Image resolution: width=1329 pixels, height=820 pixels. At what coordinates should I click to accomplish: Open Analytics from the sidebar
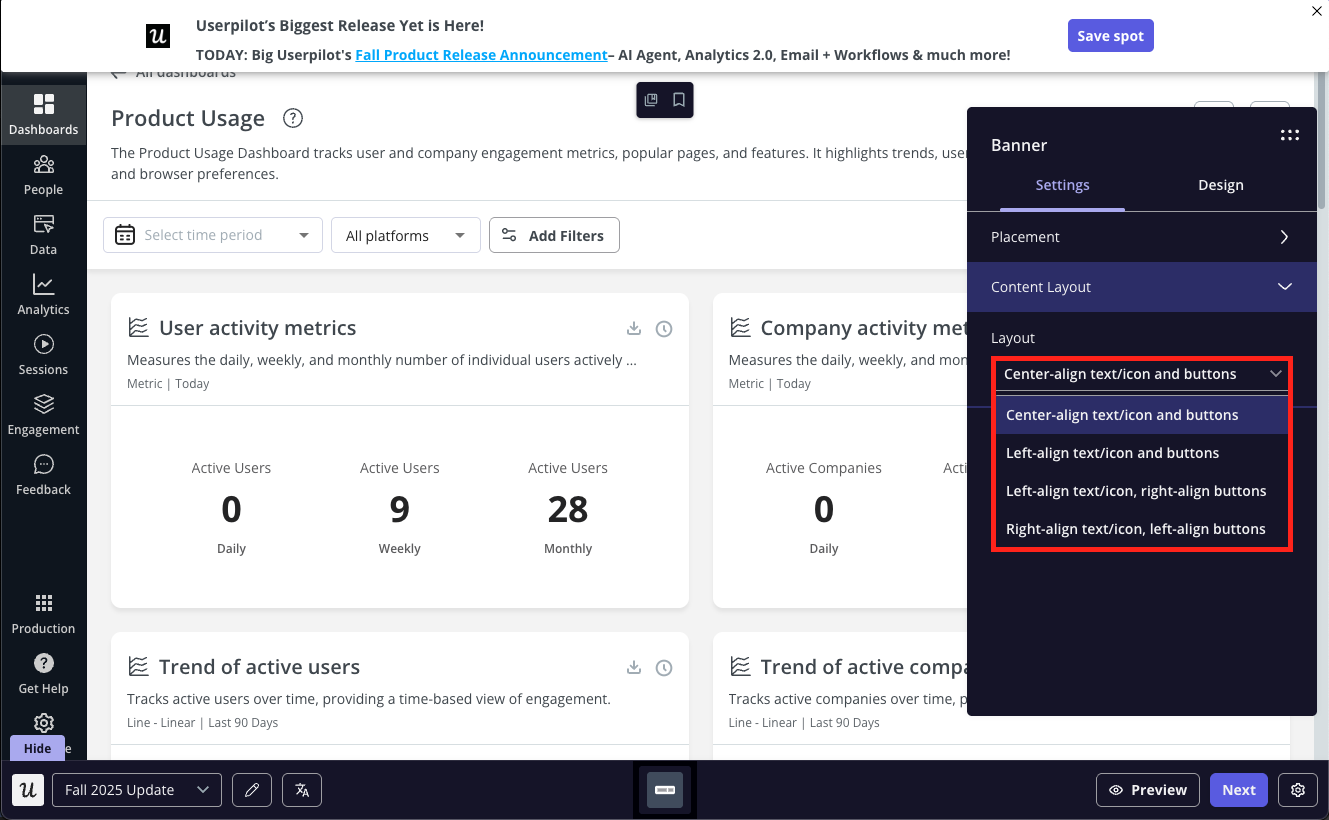(43, 295)
